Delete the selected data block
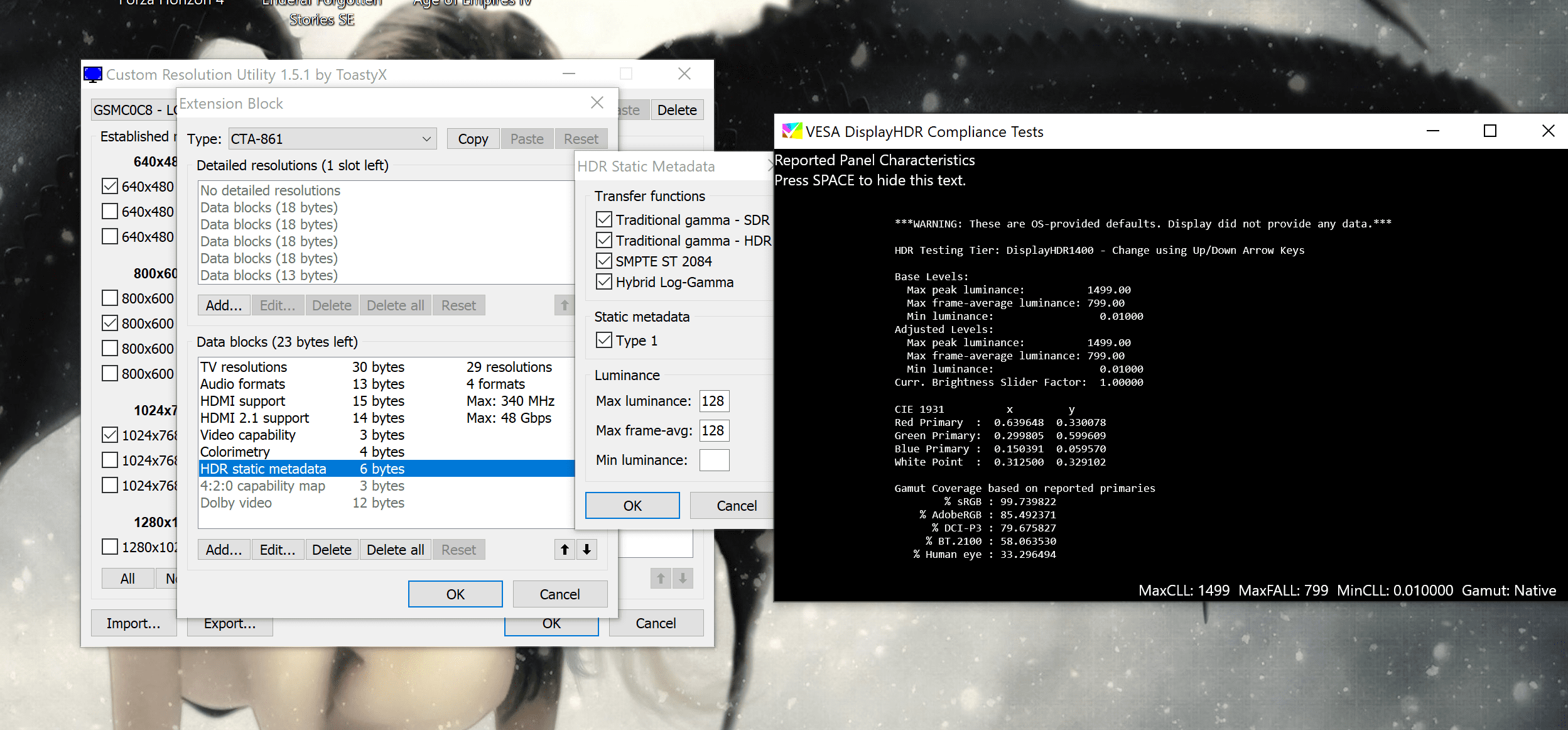The image size is (1568, 730). (332, 550)
